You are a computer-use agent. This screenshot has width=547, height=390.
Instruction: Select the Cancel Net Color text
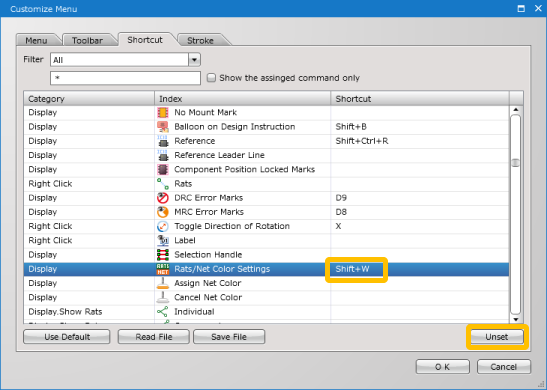pyautogui.click(x=208, y=297)
